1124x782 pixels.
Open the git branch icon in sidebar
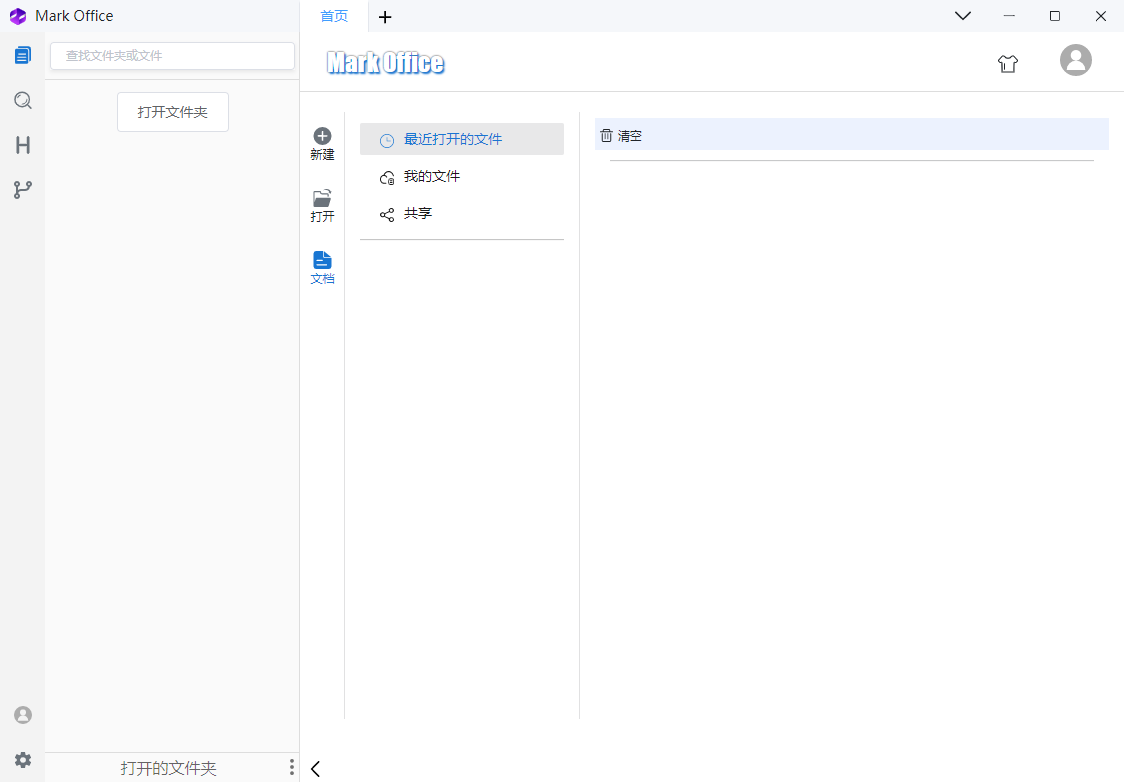23,190
